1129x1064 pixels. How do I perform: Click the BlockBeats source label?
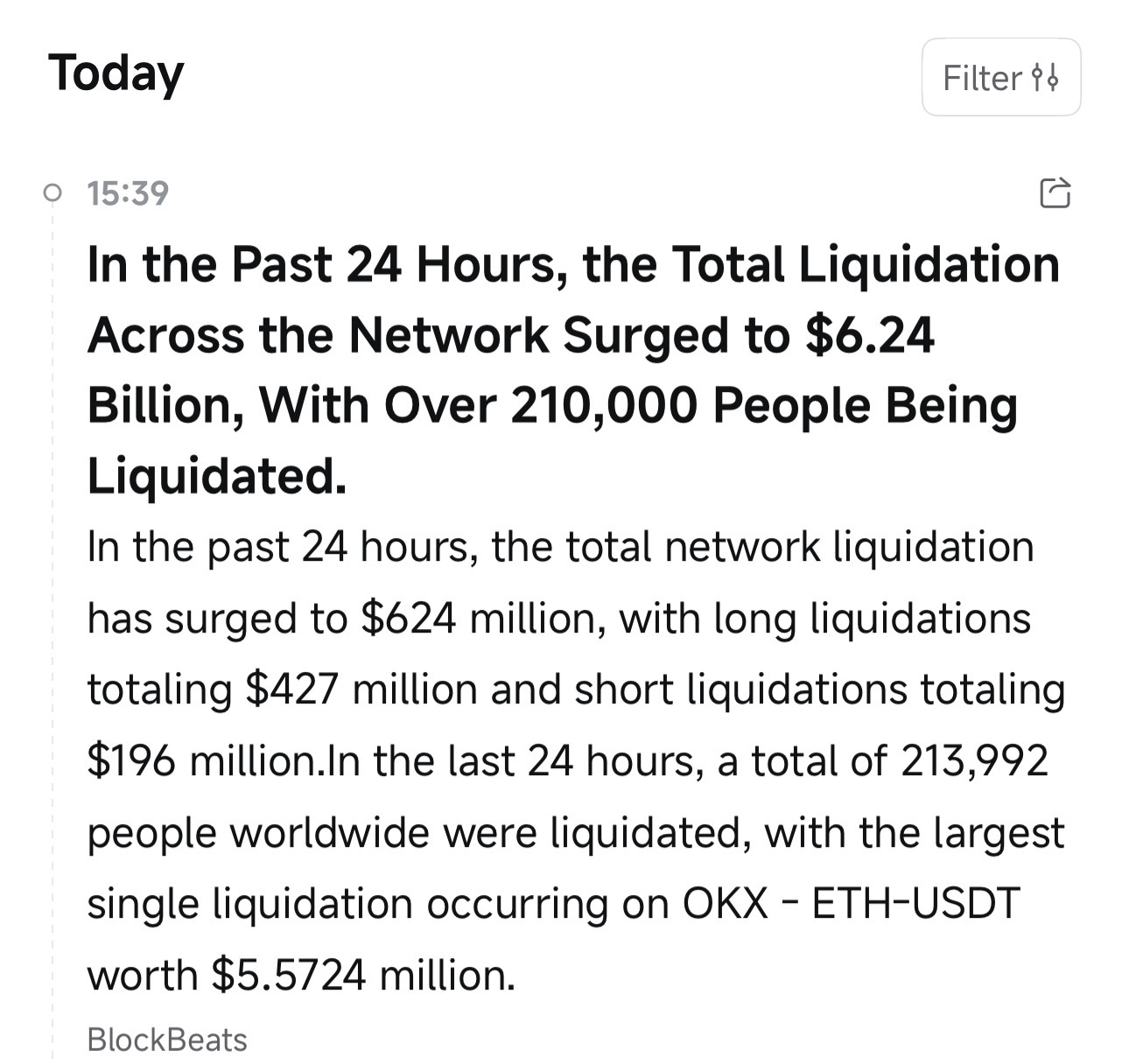(167, 1039)
